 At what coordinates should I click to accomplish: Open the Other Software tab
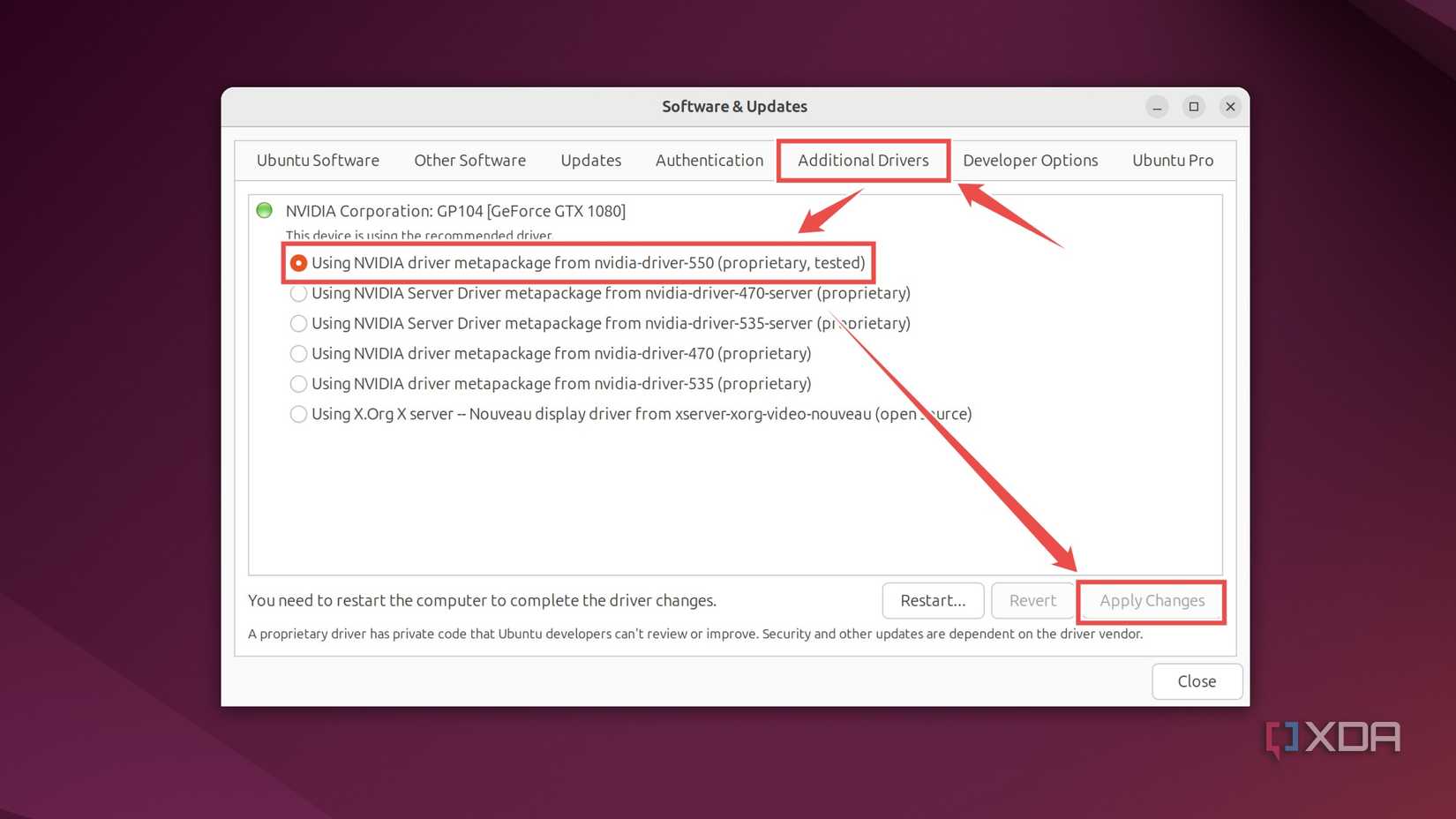pyautogui.click(x=469, y=161)
